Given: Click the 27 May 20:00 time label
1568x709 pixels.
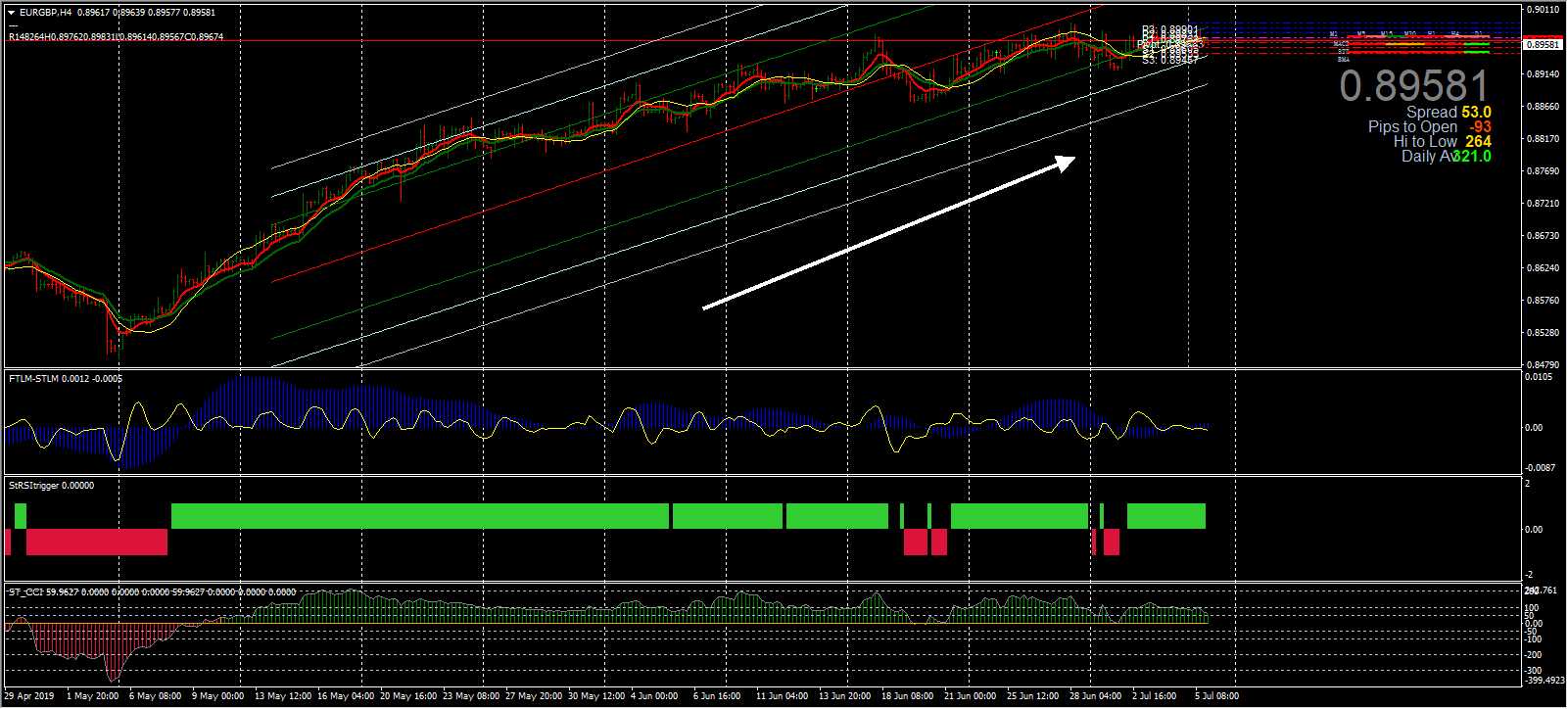Looking at the screenshot, I should [534, 696].
